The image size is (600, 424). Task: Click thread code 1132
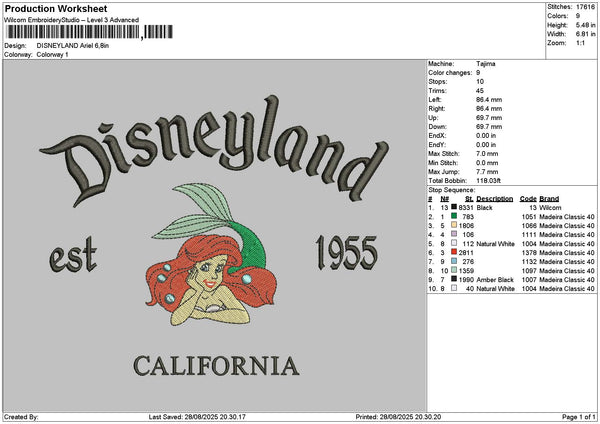click(x=529, y=262)
